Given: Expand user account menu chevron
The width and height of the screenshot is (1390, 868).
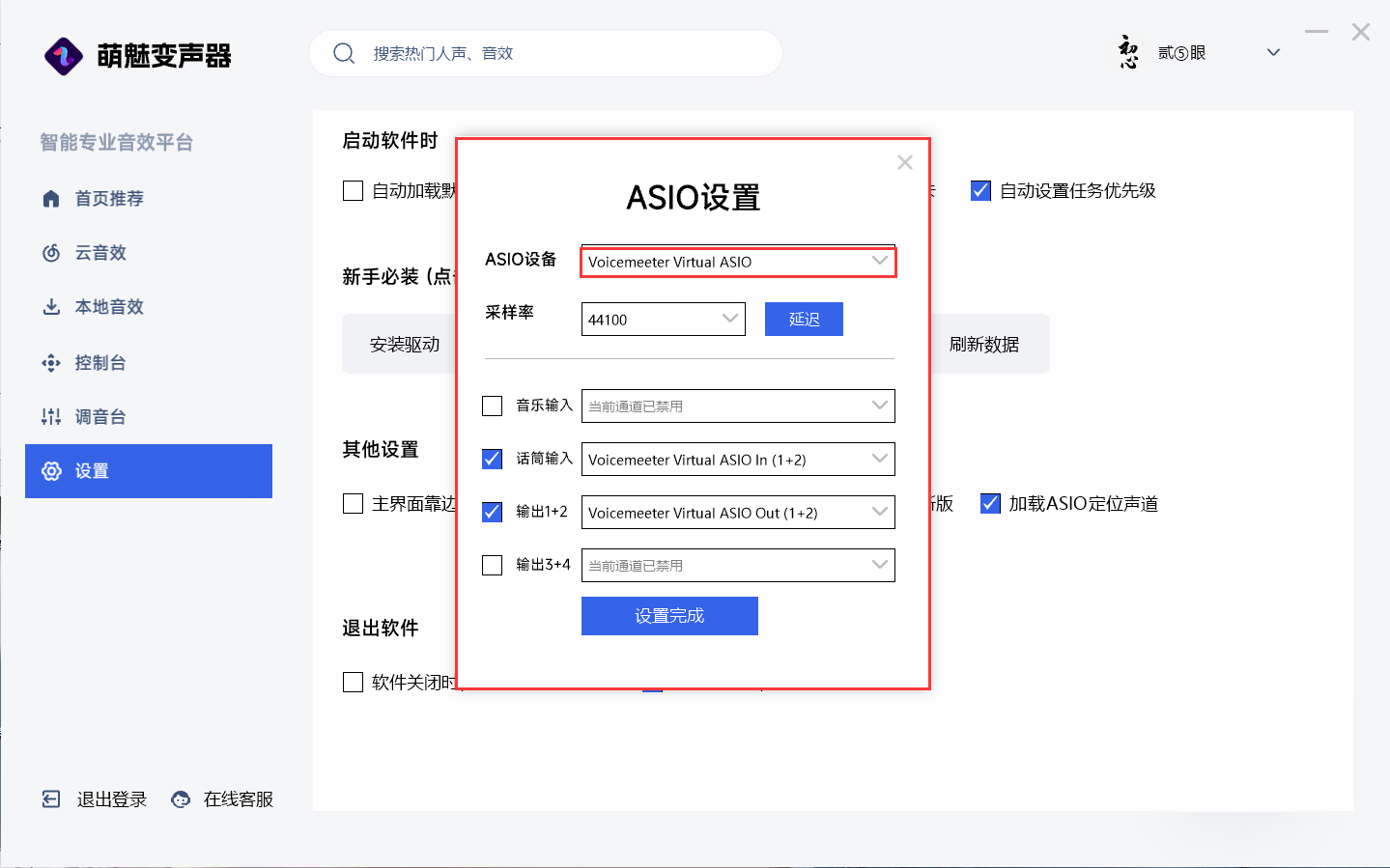Looking at the screenshot, I should pos(1273,53).
